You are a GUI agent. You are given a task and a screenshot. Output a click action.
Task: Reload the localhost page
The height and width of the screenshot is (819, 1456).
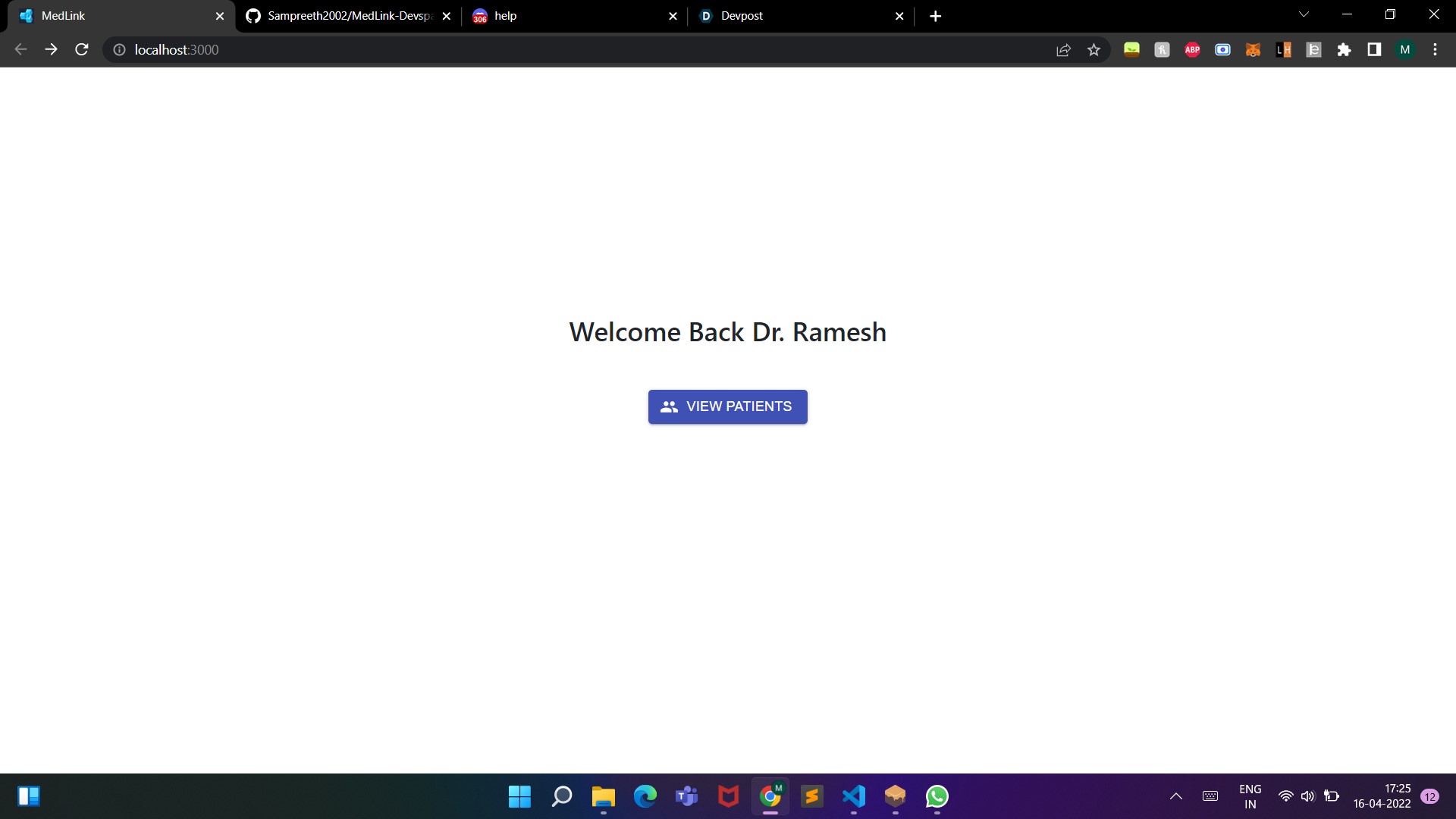82,49
